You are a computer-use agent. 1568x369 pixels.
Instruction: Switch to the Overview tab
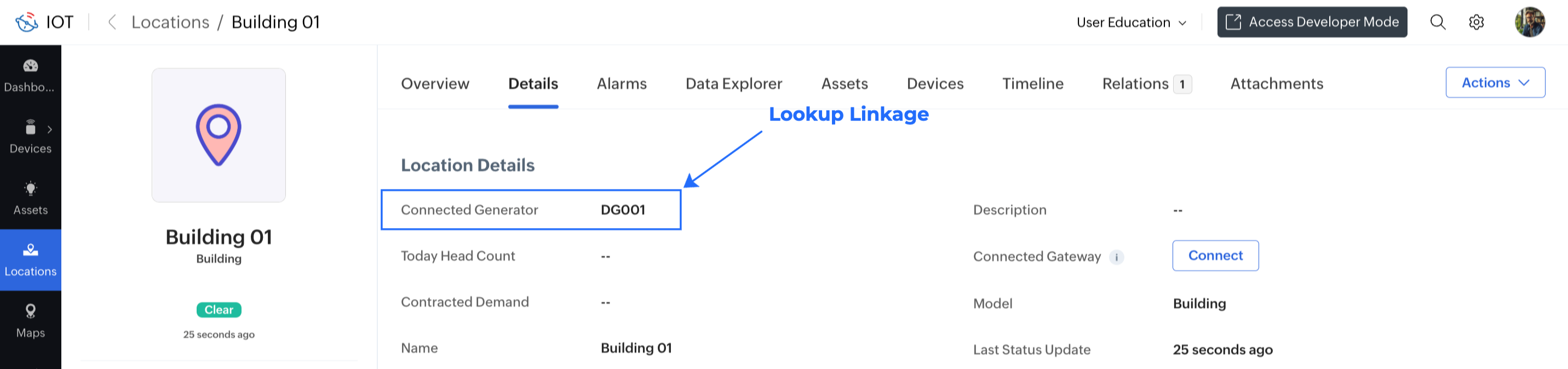tap(435, 83)
